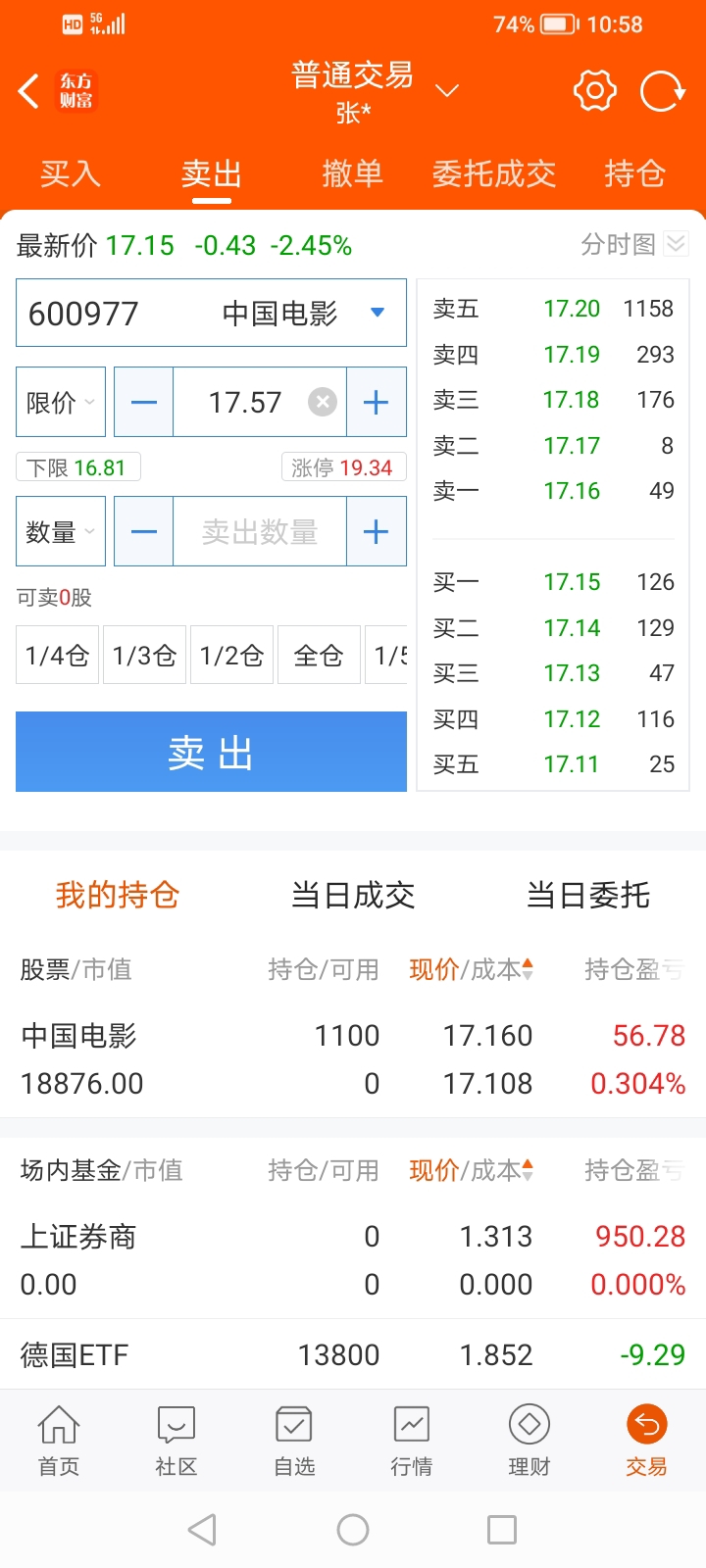Viewport: 706px width, 1568px height.
Task: Open trade settings gear icon
Action: 595,91
